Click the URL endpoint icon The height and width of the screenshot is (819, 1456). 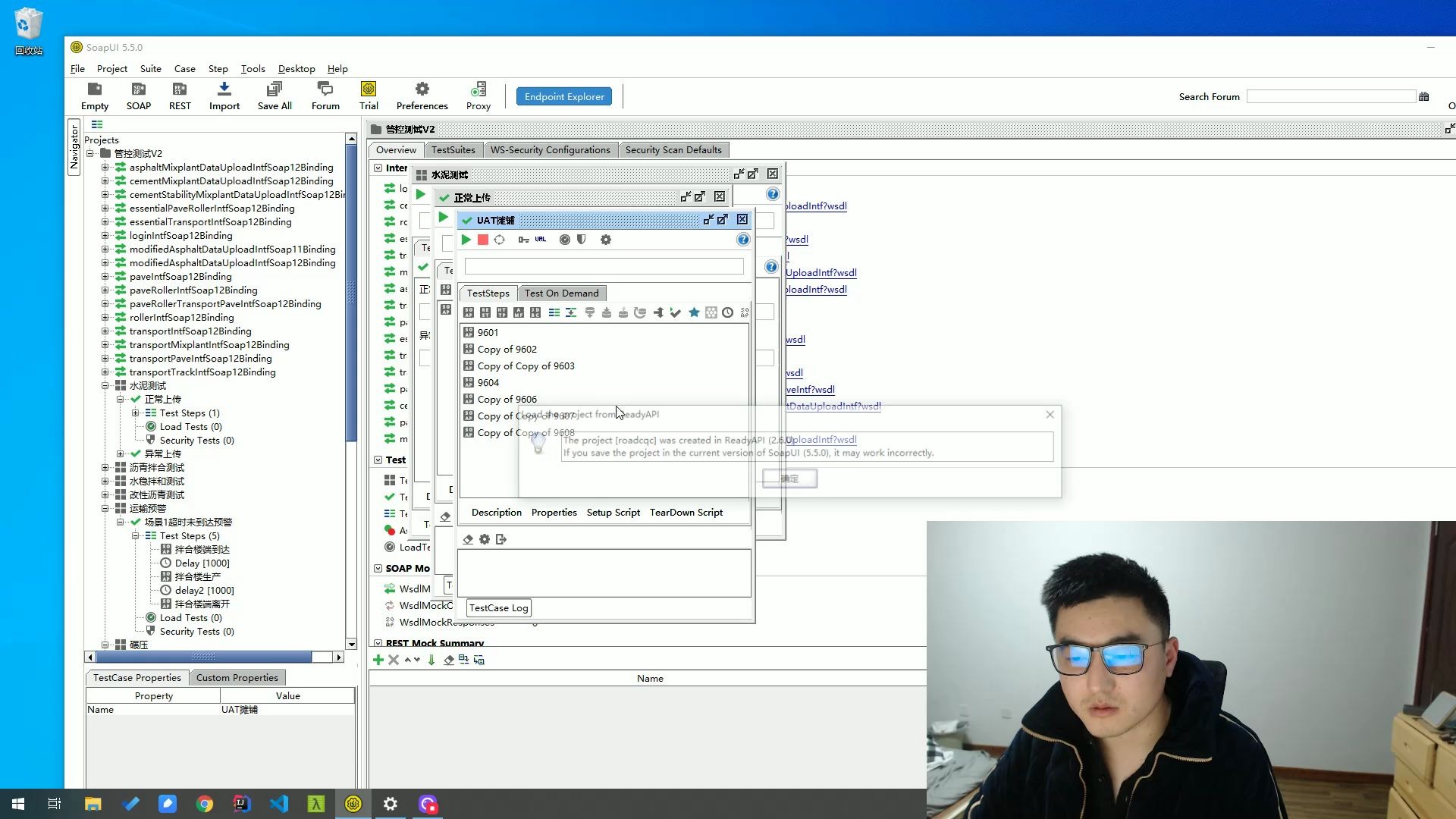coord(540,240)
